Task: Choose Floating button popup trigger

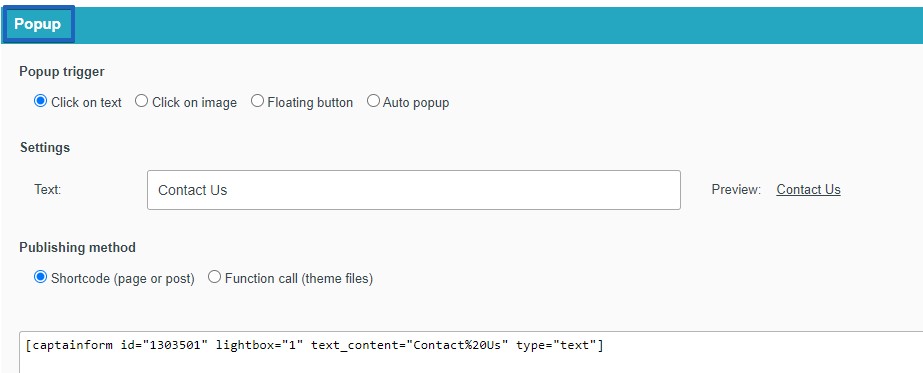Action: (x=257, y=101)
